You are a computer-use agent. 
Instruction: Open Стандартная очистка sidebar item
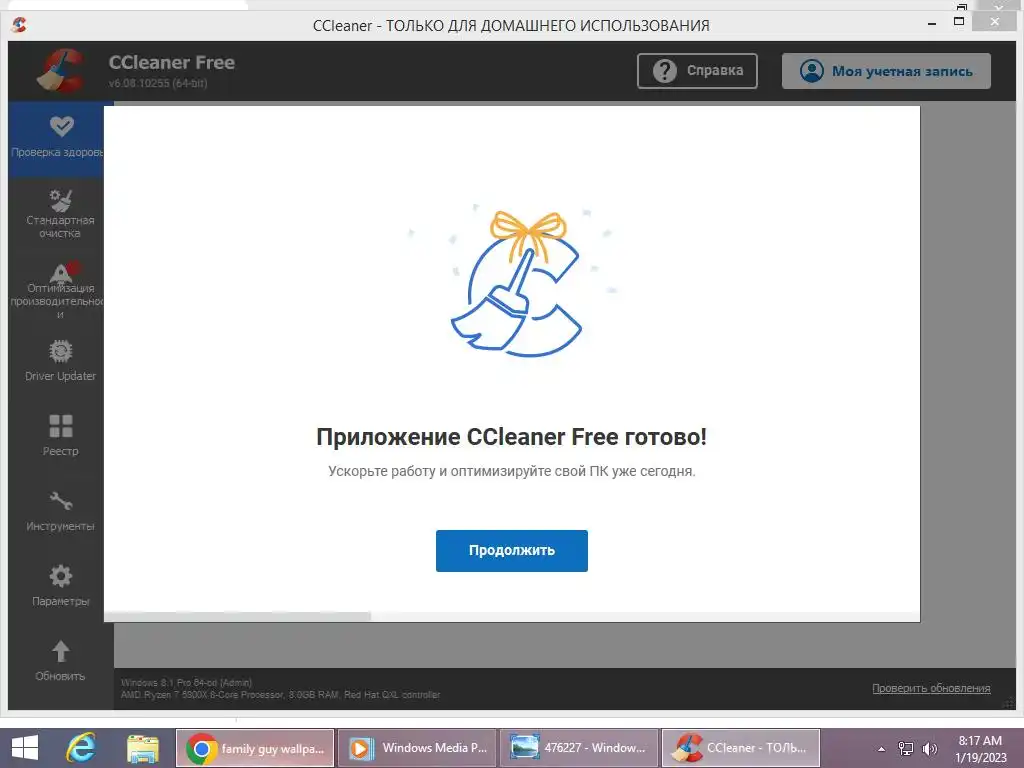(x=60, y=214)
